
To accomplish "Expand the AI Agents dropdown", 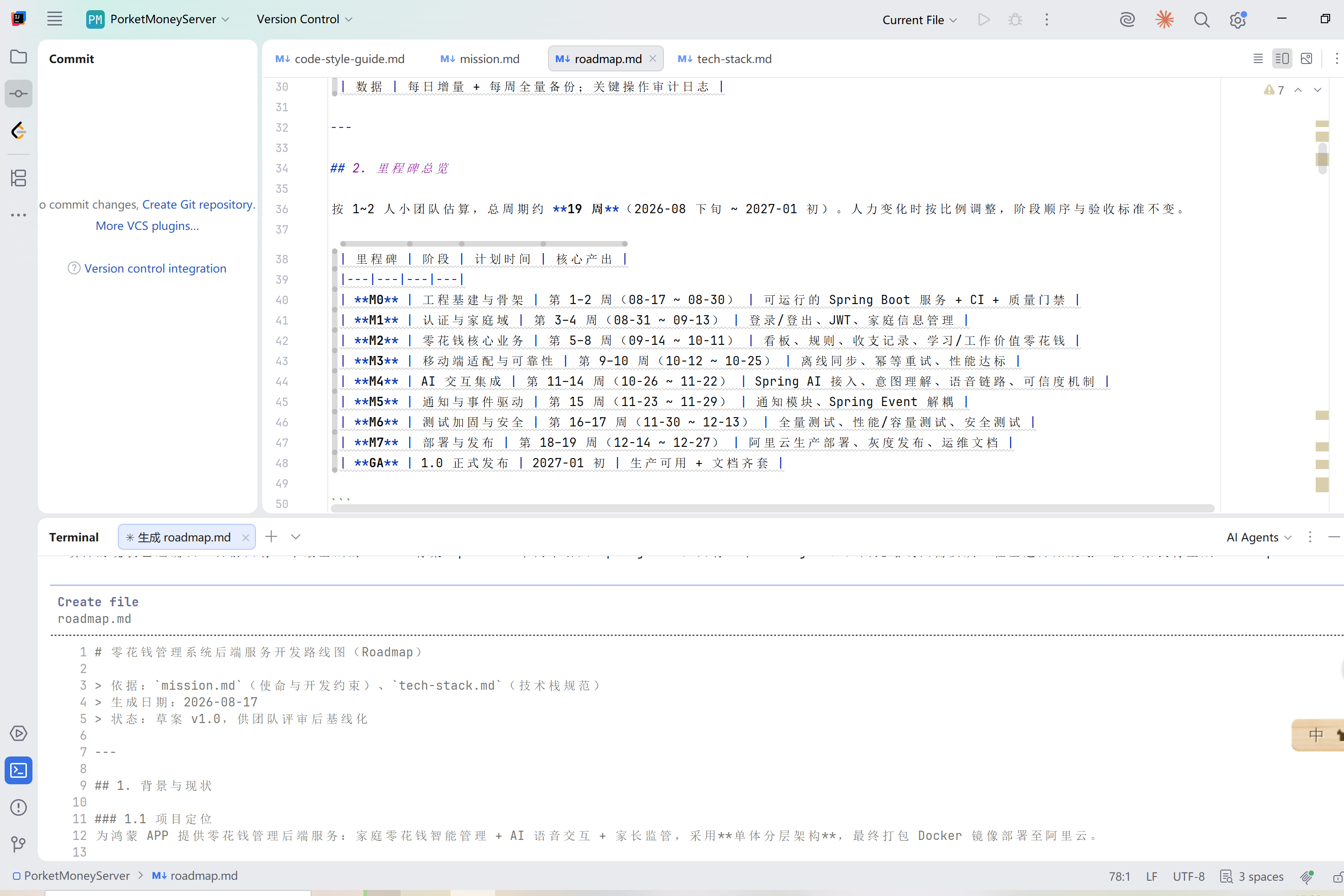I will 1258,537.
